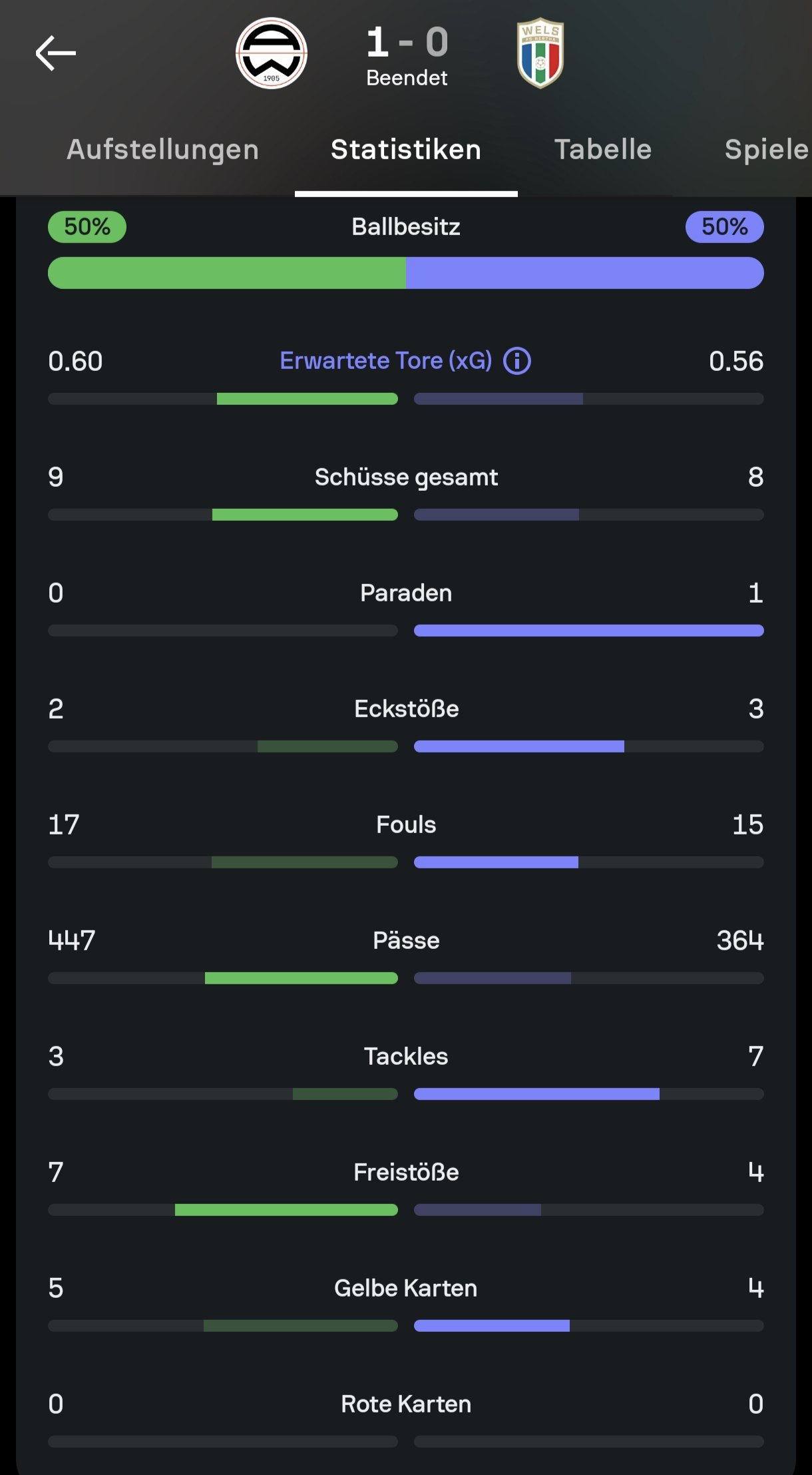The height and width of the screenshot is (1475, 812).
Task: Switch to the Aufstellungen tab
Action: click(163, 149)
